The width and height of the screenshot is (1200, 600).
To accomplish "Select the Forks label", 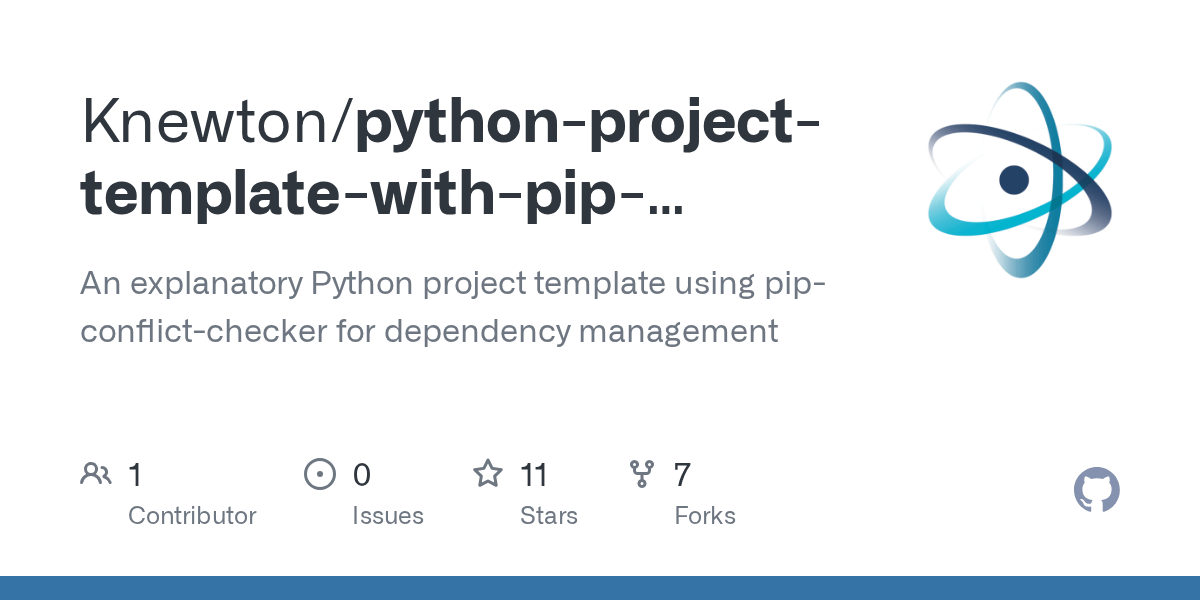I will [x=704, y=516].
